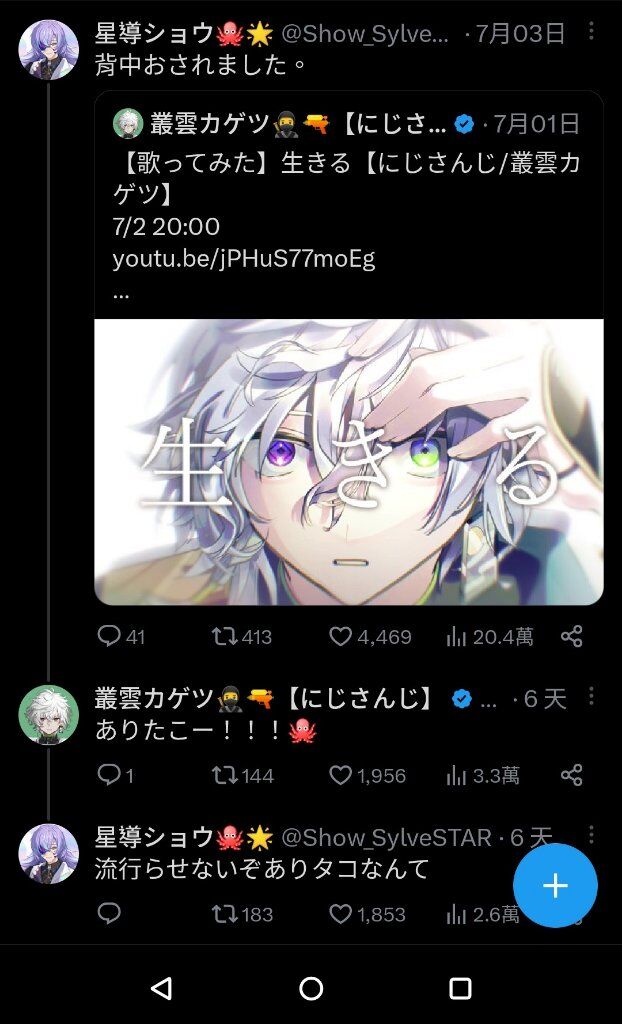Image resolution: width=622 pixels, height=1024 pixels.
Task: Open the three-dot menu on ありたこー reply
Action: (x=591, y=696)
